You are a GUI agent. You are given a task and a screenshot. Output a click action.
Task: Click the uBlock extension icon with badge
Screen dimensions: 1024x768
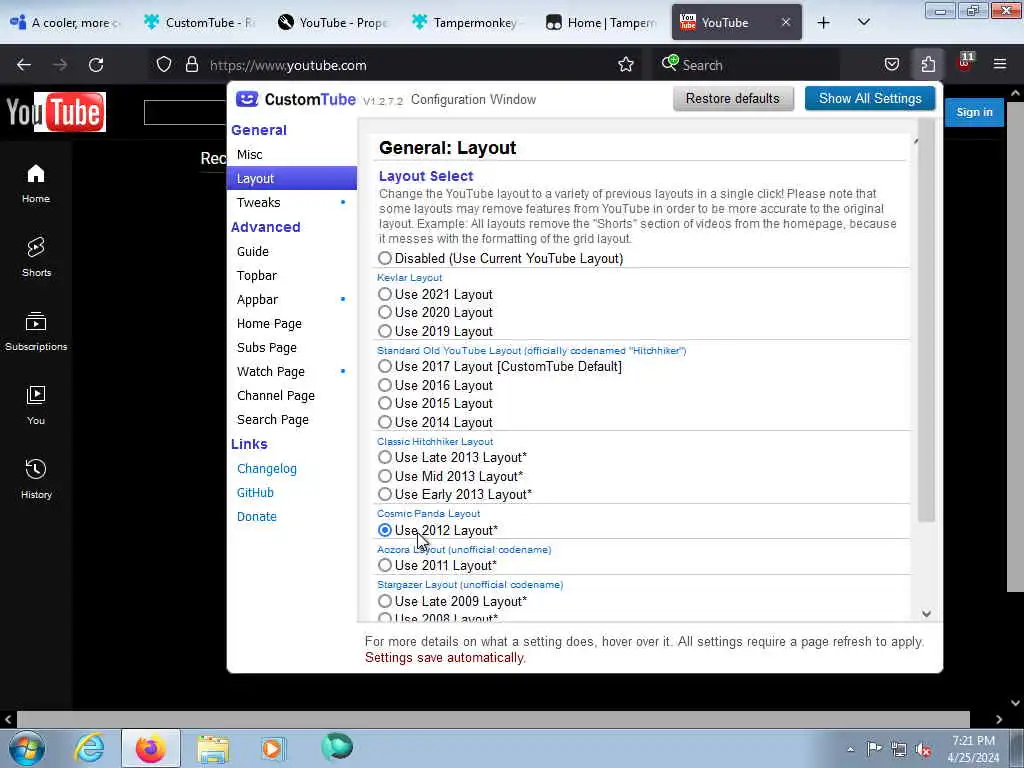pyautogui.click(x=965, y=62)
